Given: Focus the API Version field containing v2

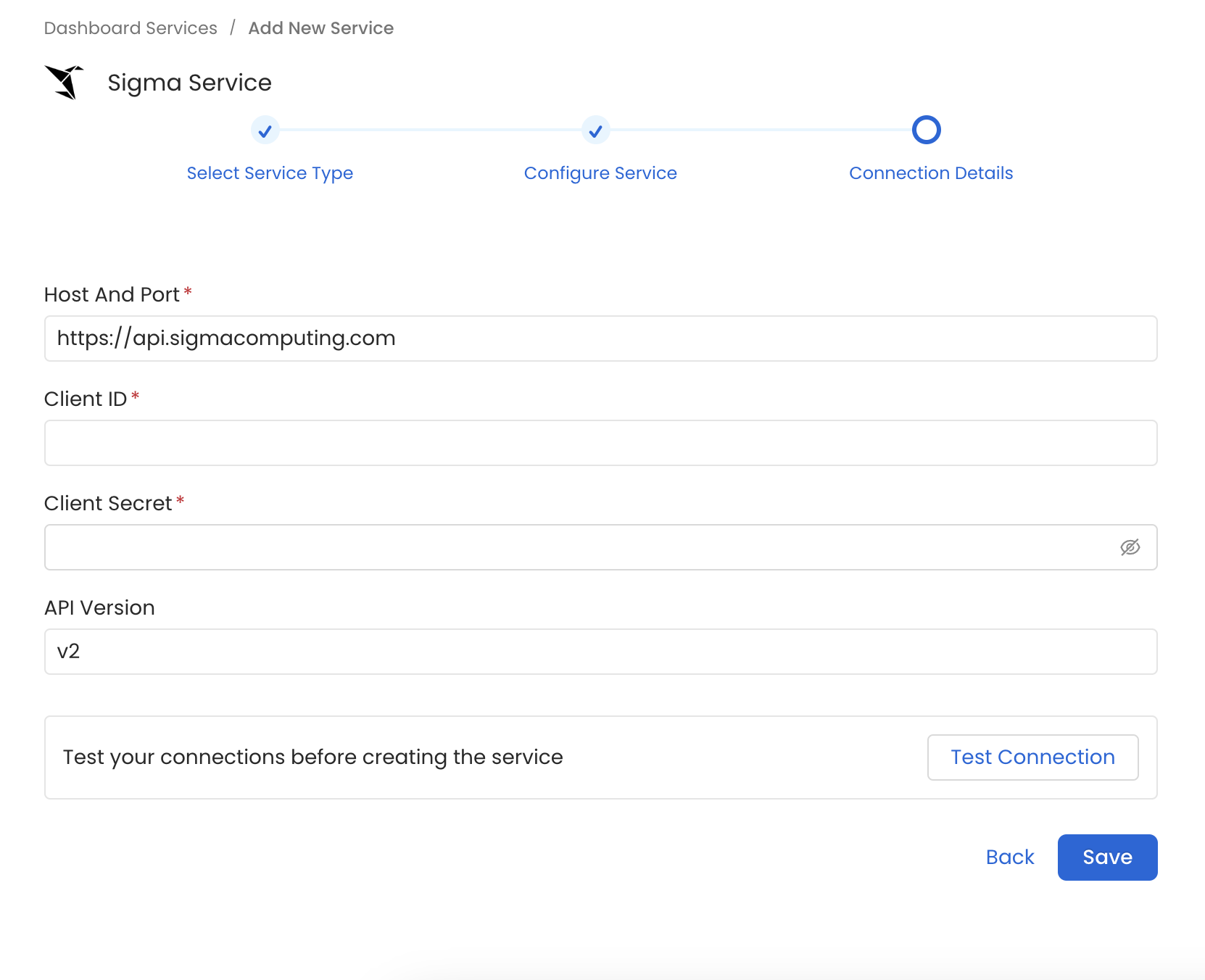Looking at the screenshot, I should (600, 652).
